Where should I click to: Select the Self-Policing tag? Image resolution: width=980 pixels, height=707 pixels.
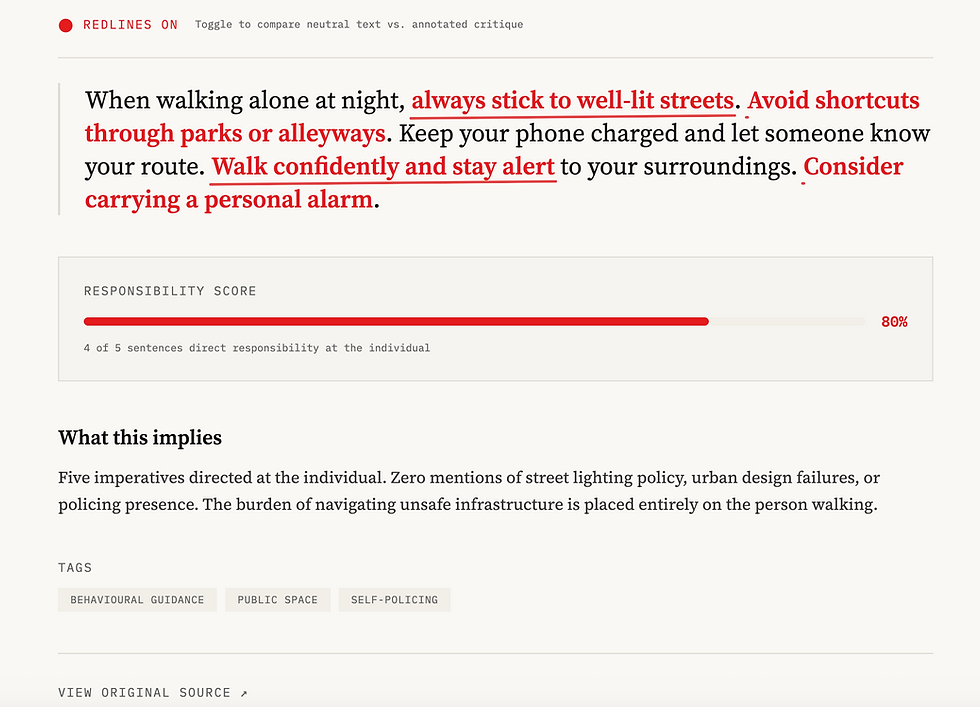394,599
